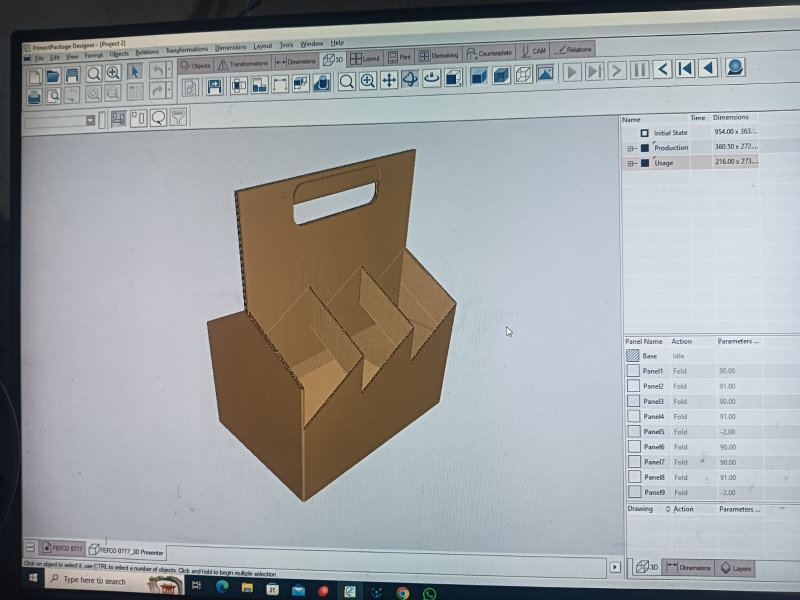The width and height of the screenshot is (800, 600).
Task: Toggle the Panel5 checkbox
Action: 633,432
